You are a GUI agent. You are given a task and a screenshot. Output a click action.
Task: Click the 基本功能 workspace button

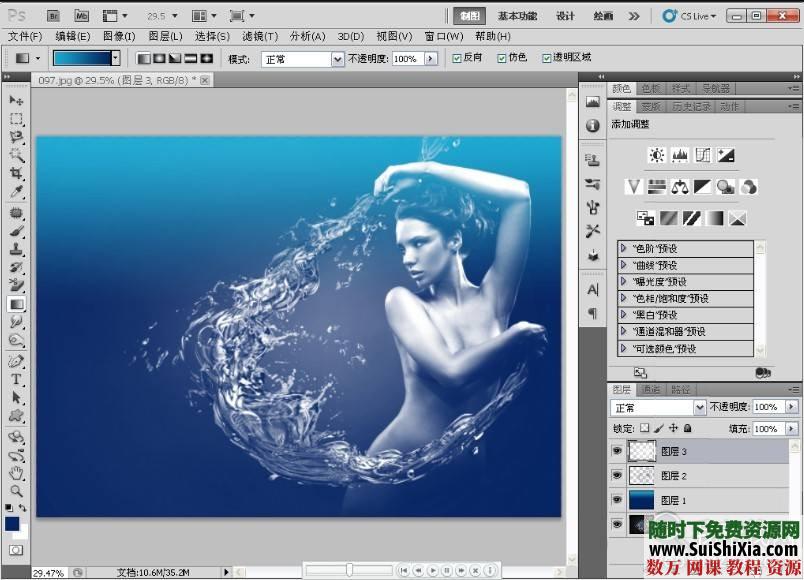tap(517, 16)
